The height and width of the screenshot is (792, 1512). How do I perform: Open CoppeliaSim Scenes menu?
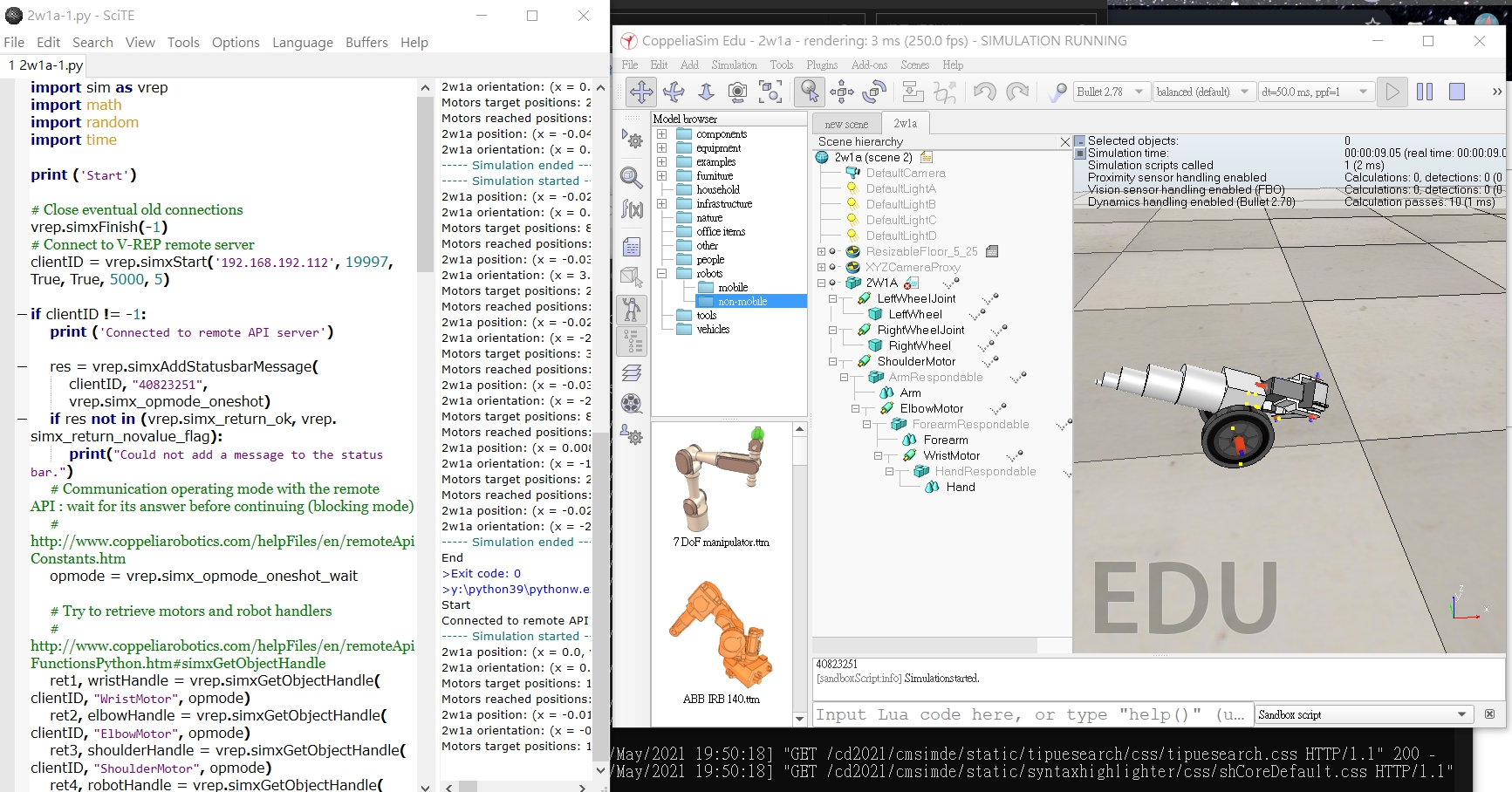[914, 65]
